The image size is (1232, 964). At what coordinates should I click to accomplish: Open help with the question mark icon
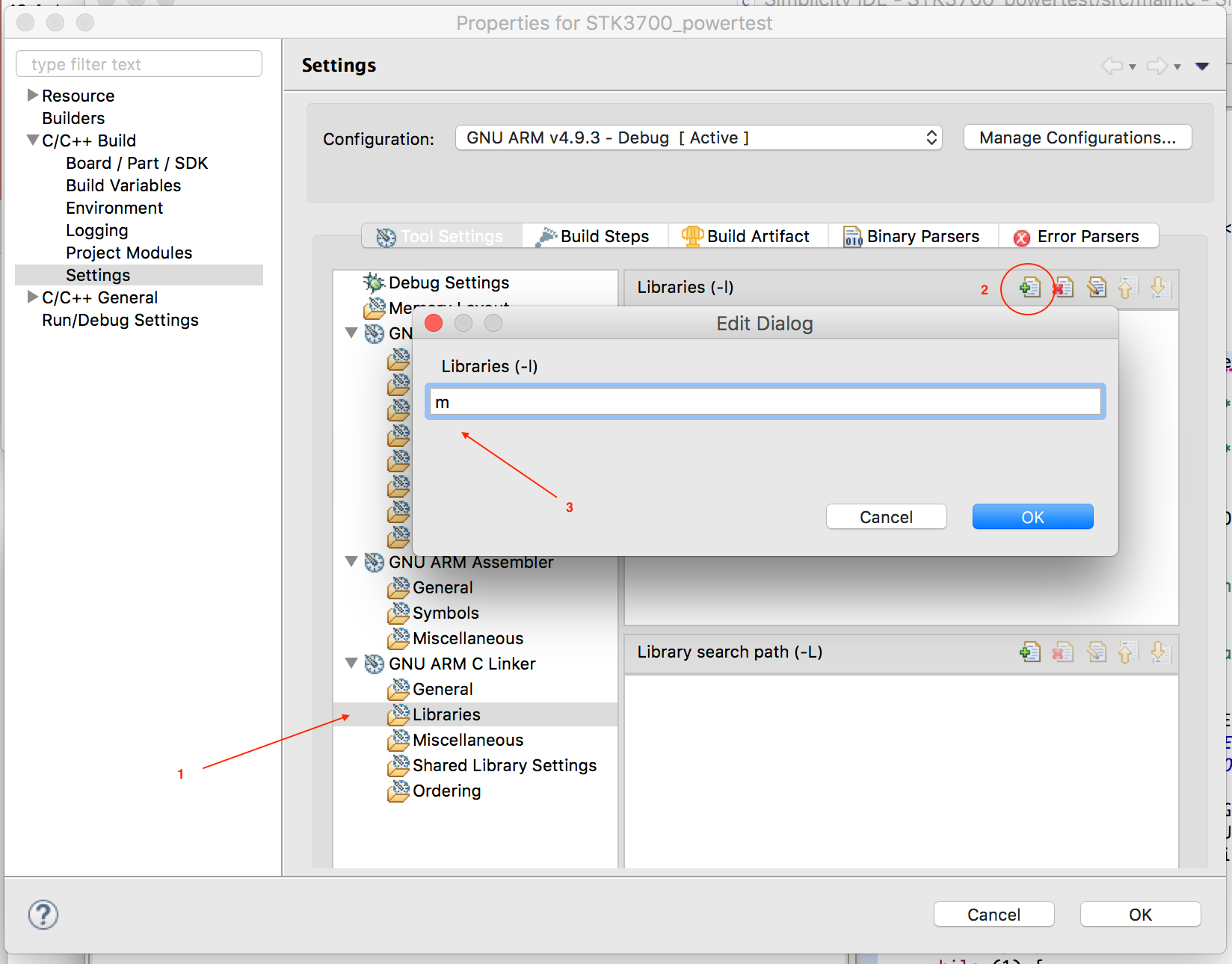click(x=43, y=915)
